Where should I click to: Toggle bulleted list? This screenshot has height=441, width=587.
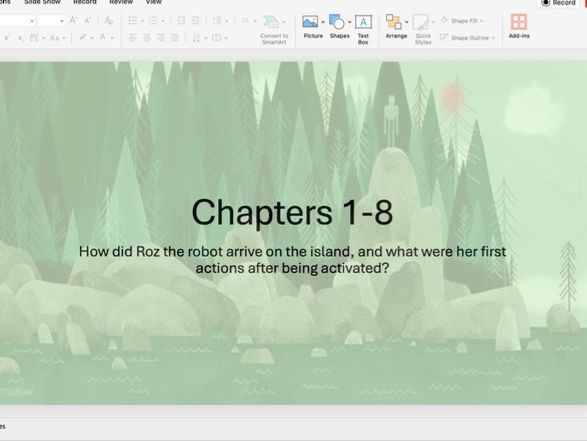pos(133,21)
